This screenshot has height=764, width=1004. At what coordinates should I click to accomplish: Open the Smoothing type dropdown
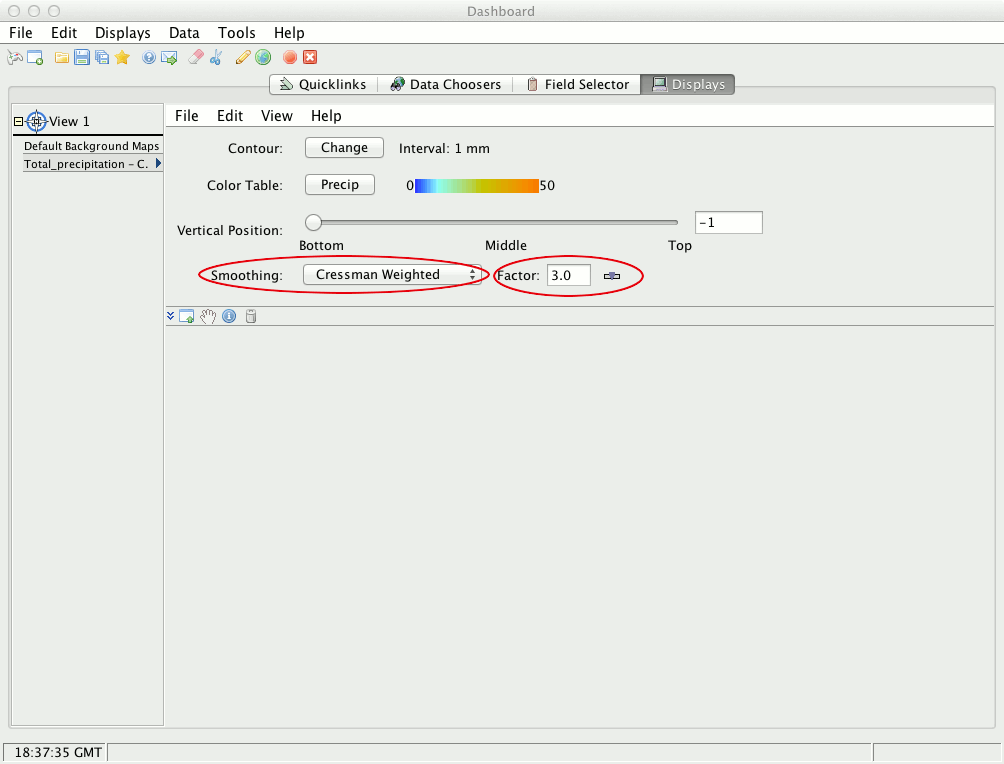[x=394, y=275]
